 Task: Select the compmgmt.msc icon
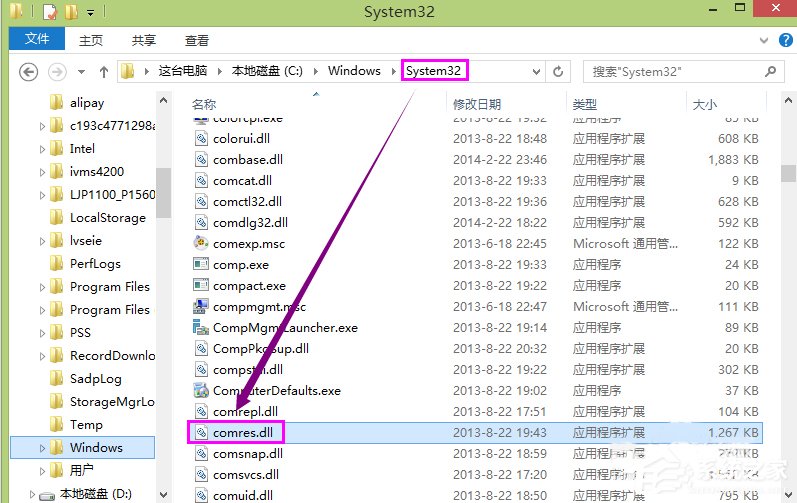tap(201, 306)
